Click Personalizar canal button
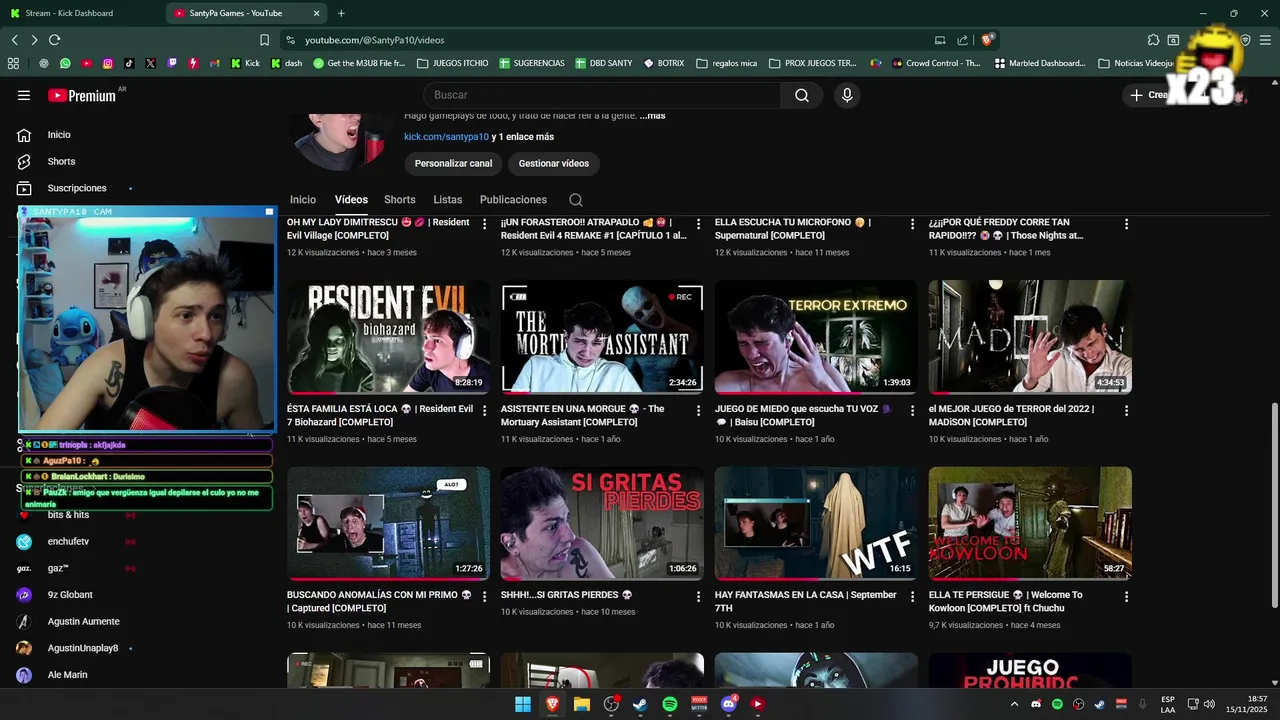The width and height of the screenshot is (1280, 720). (x=454, y=163)
